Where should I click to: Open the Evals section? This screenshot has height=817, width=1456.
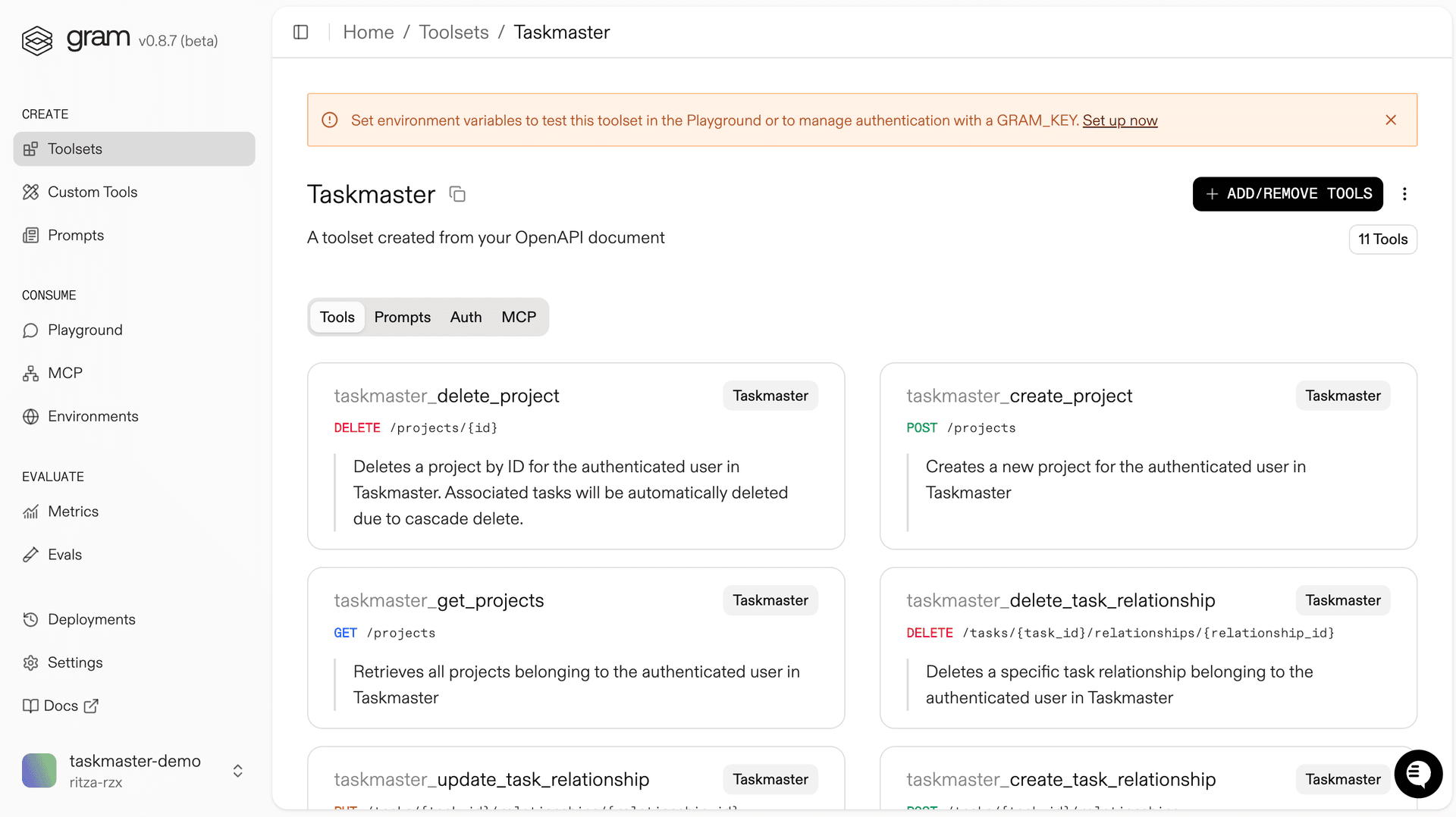point(64,554)
